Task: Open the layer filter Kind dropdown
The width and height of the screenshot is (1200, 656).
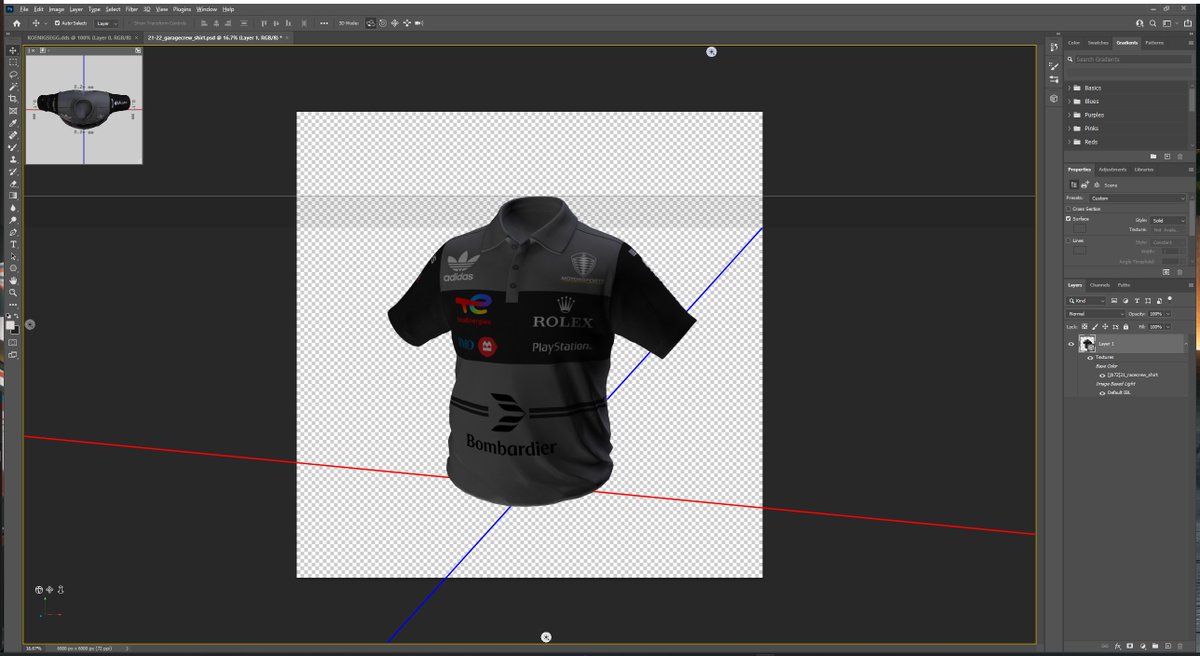Action: 1085,300
